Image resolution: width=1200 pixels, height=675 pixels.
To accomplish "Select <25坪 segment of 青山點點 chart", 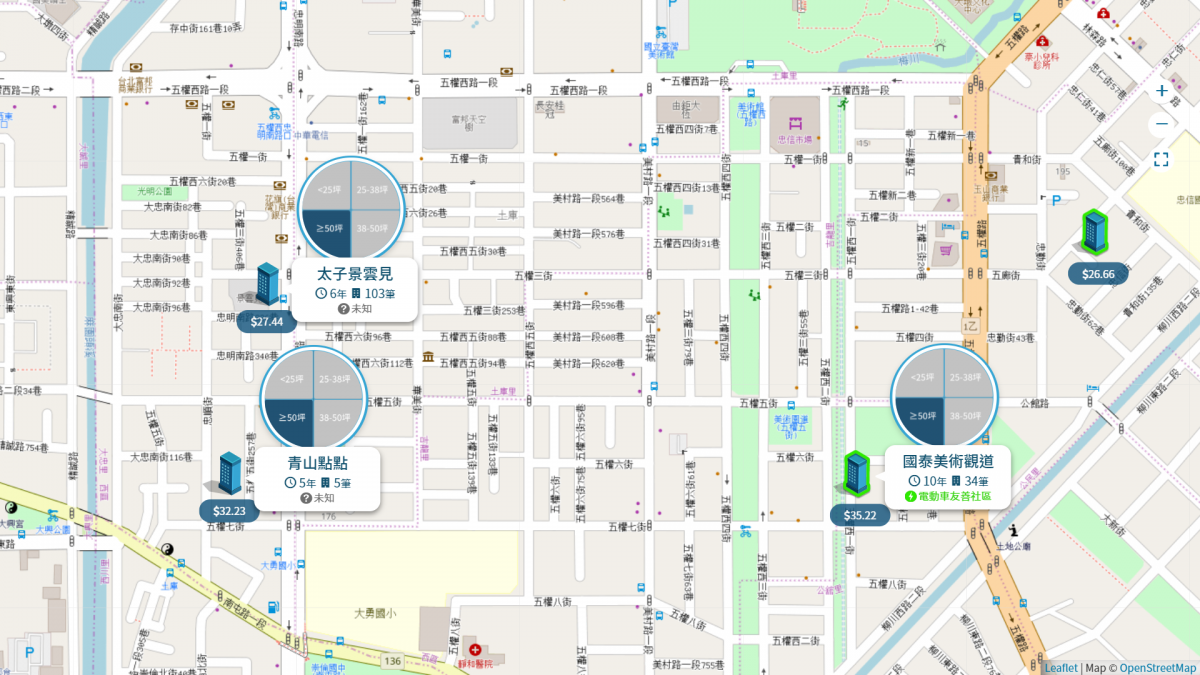I will [291, 376].
